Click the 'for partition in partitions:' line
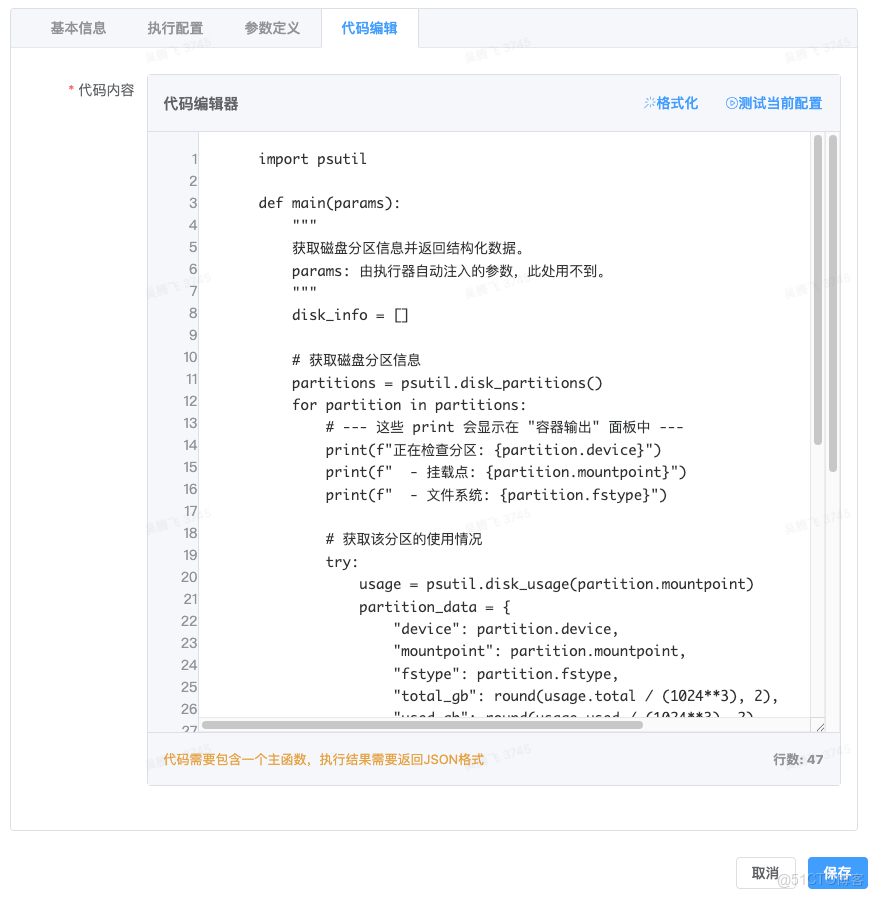 point(408,405)
